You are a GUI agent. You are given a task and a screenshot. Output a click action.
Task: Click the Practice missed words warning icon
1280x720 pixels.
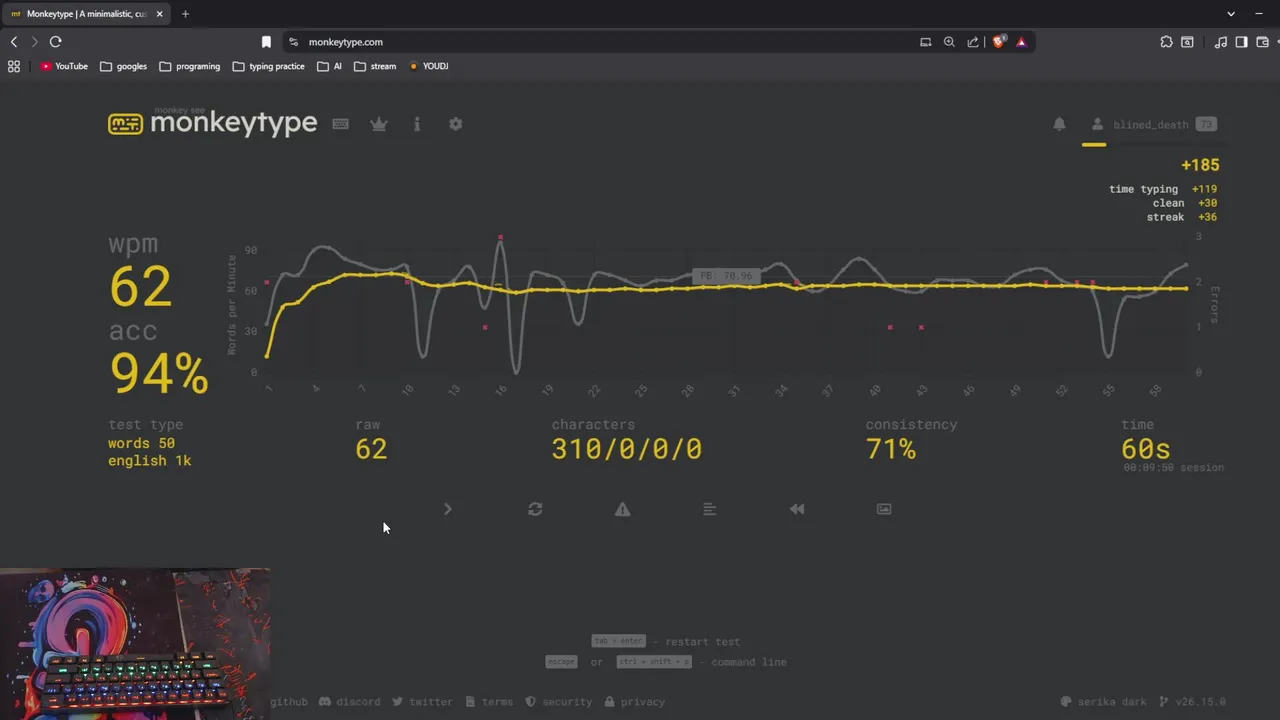[622, 509]
